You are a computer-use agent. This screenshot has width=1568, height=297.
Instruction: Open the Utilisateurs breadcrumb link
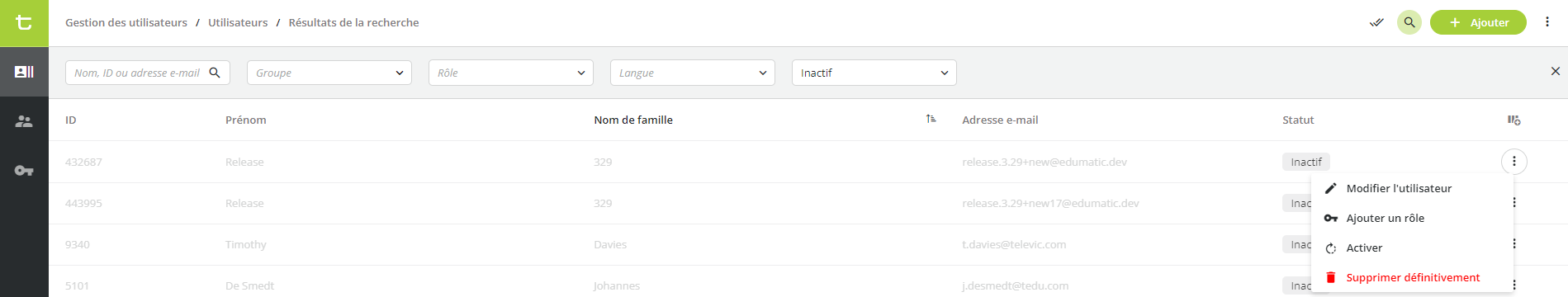[x=238, y=22]
